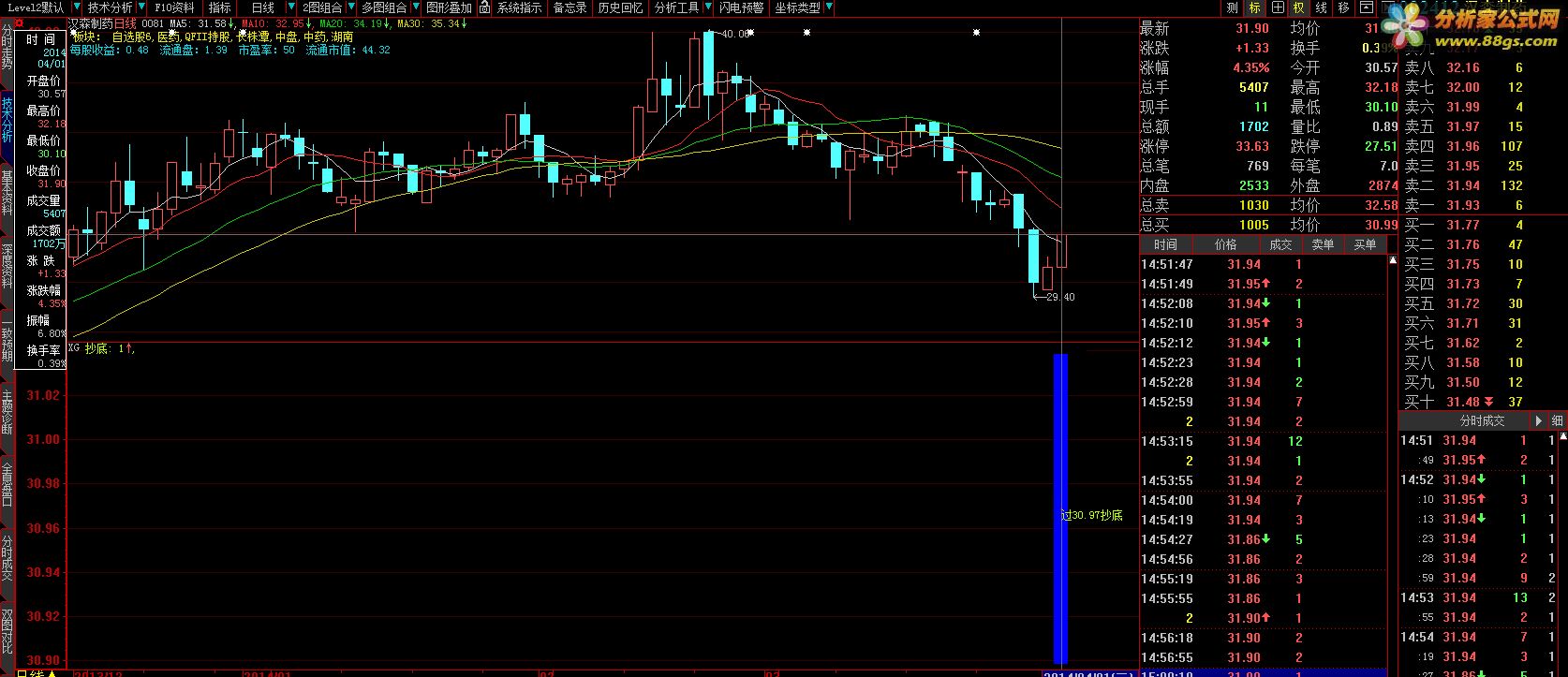Viewport: 1568px width, 677px height.
Task: Expand the dropdown arrow beside 分析工具
Action: 708,7
